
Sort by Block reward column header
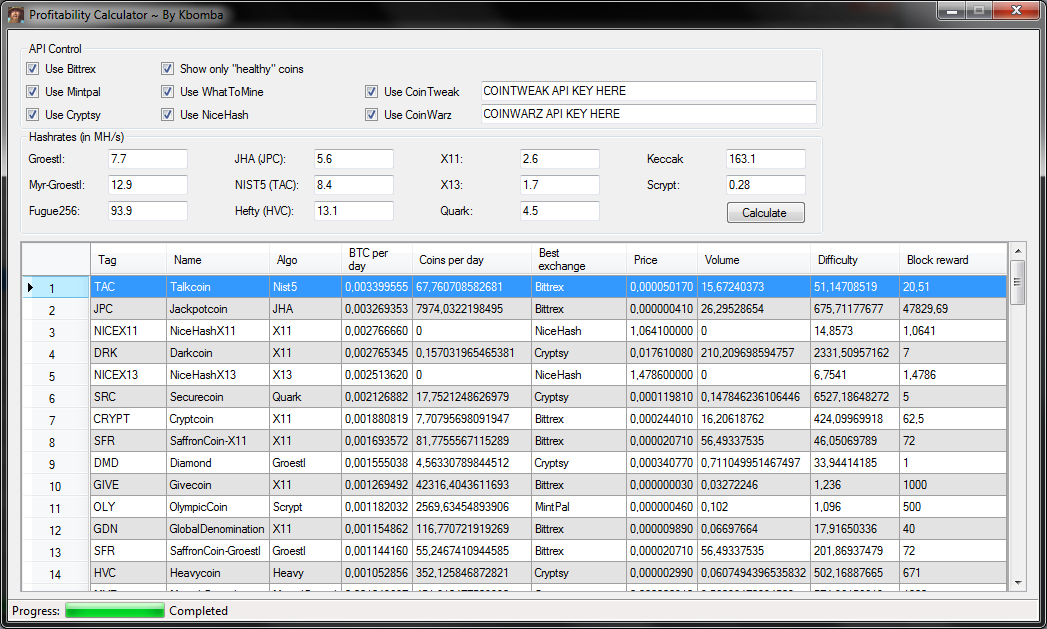[952, 260]
